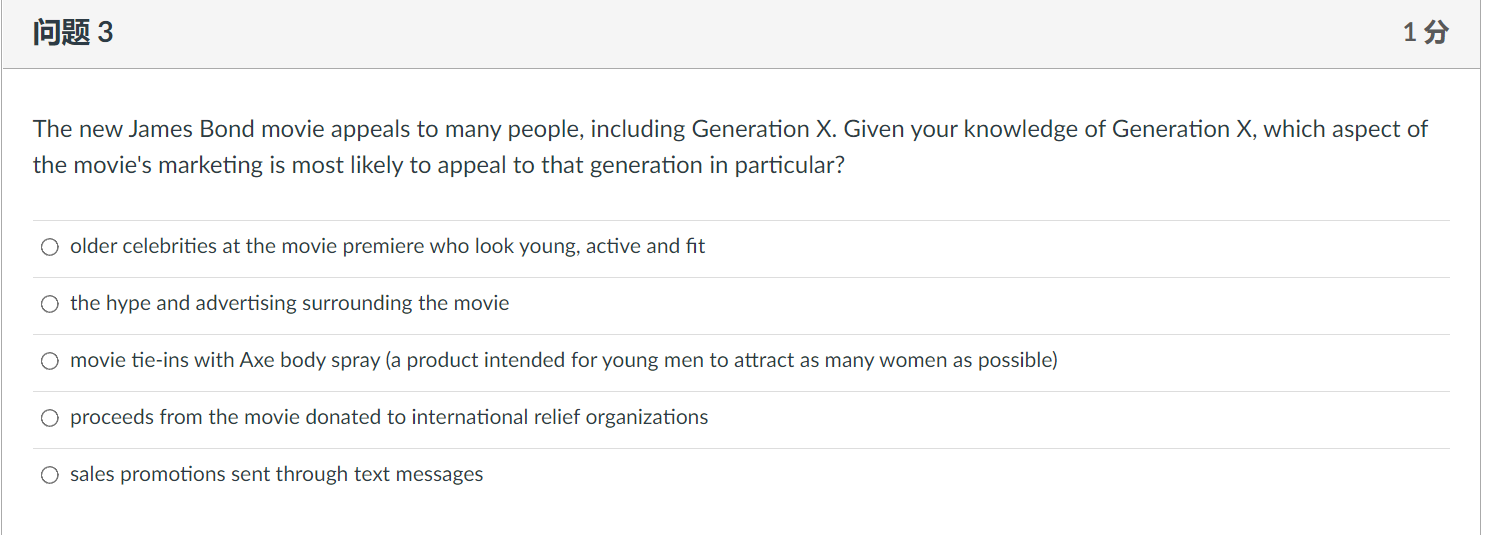Click the answer text 'the hype and advertising surrounding the movie'
Screen dimensions: 1489x535
click(x=289, y=303)
